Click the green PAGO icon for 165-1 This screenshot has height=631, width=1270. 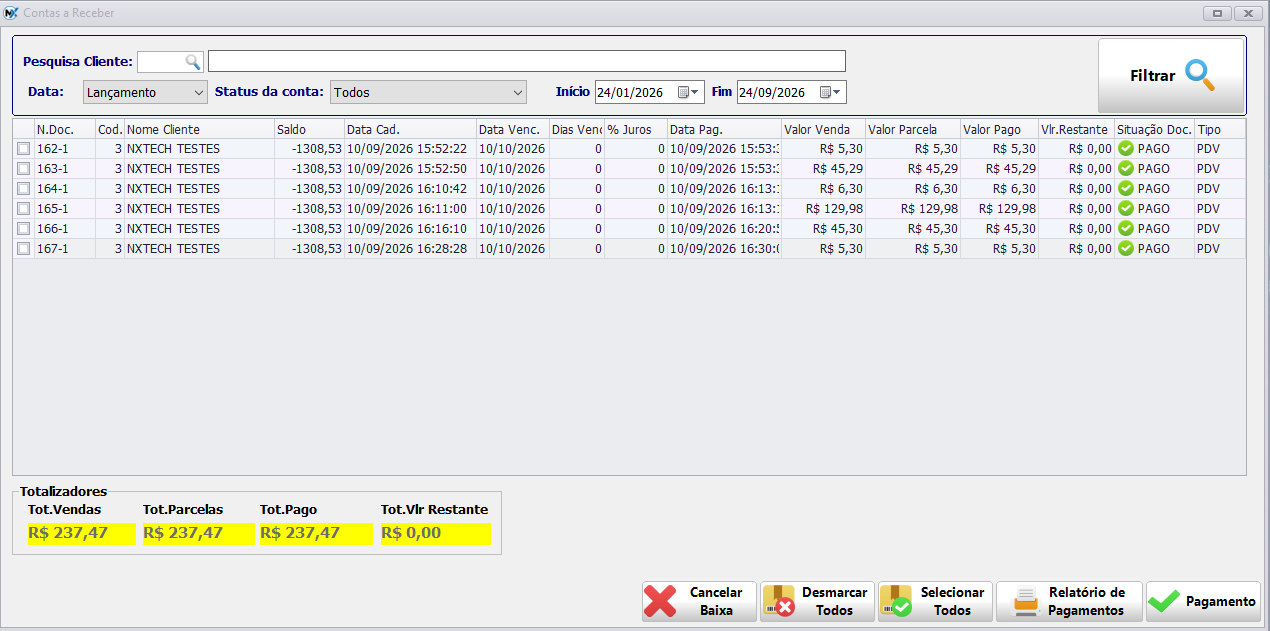coord(1126,208)
